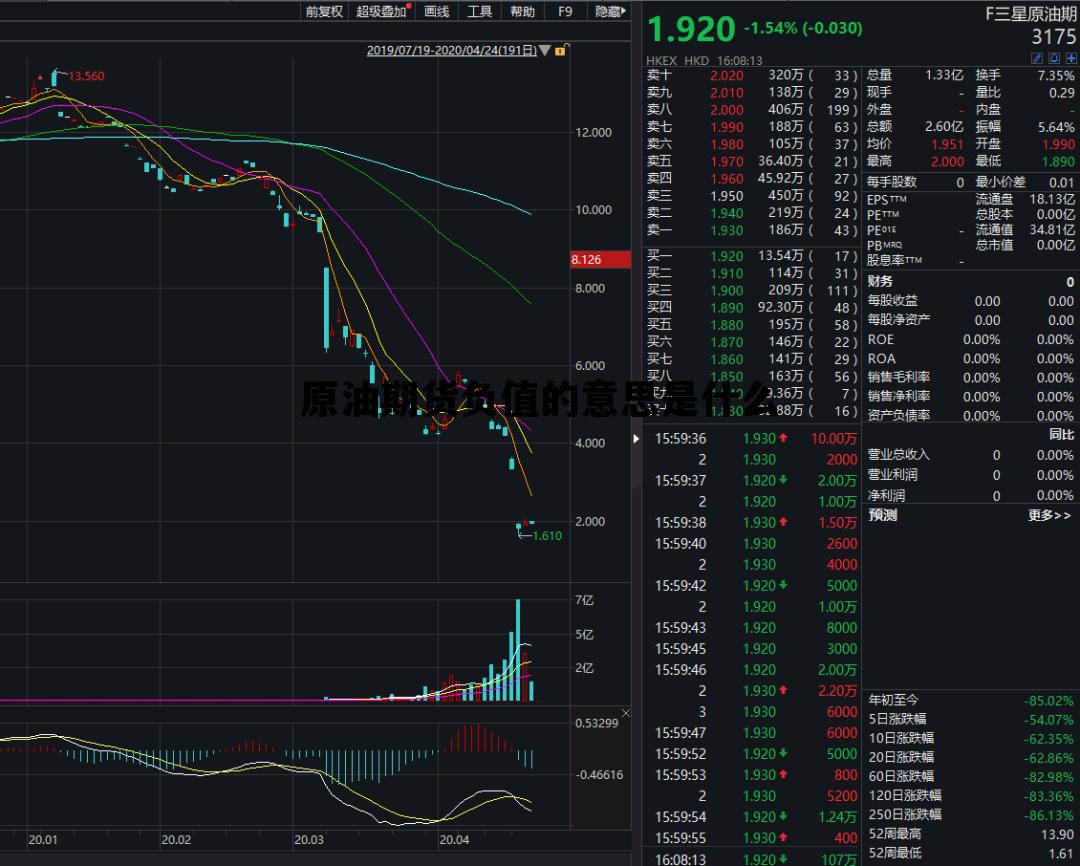Click the lock icon beside the date range

(562, 49)
